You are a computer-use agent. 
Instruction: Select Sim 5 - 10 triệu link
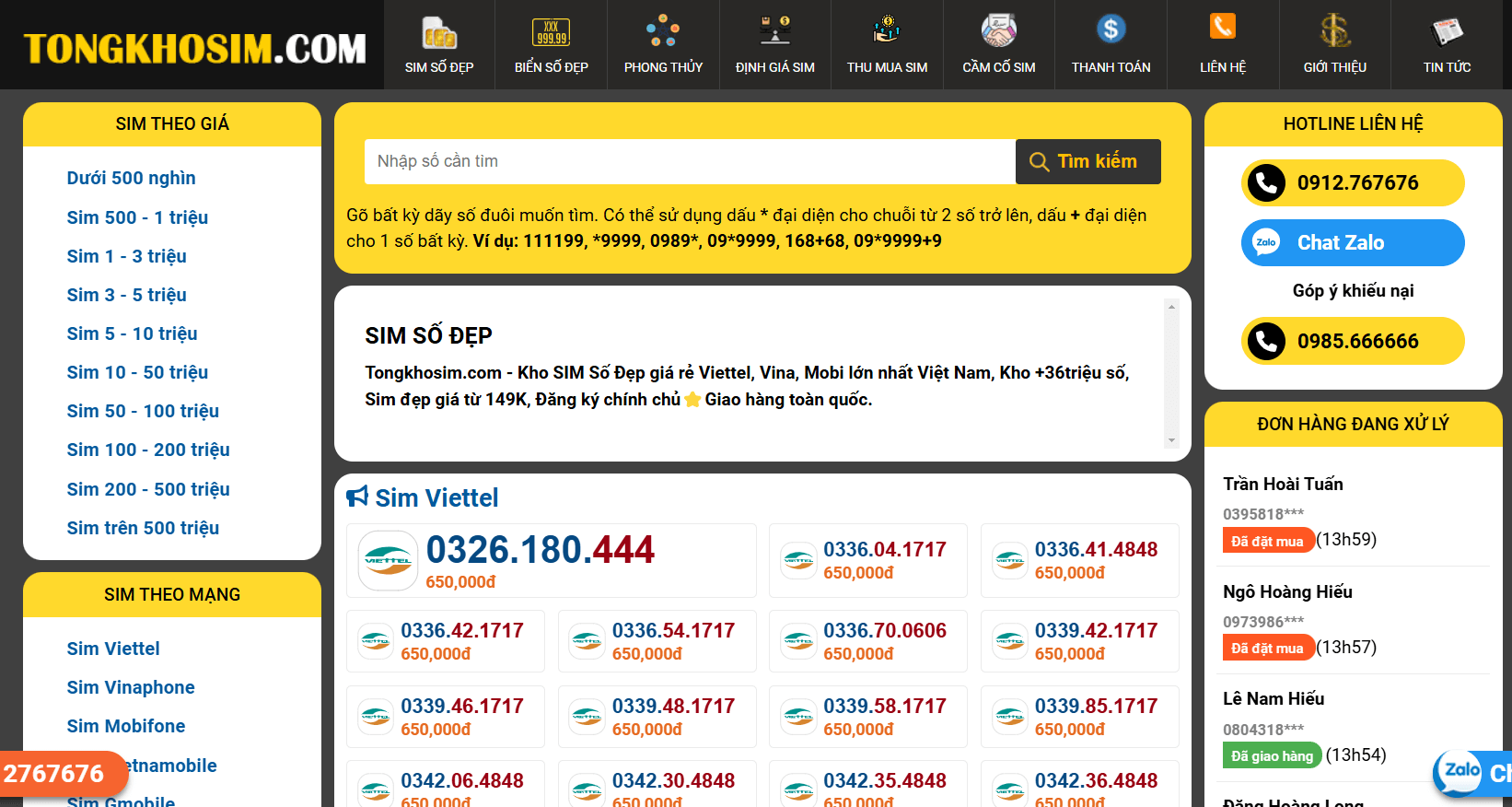[x=132, y=333]
